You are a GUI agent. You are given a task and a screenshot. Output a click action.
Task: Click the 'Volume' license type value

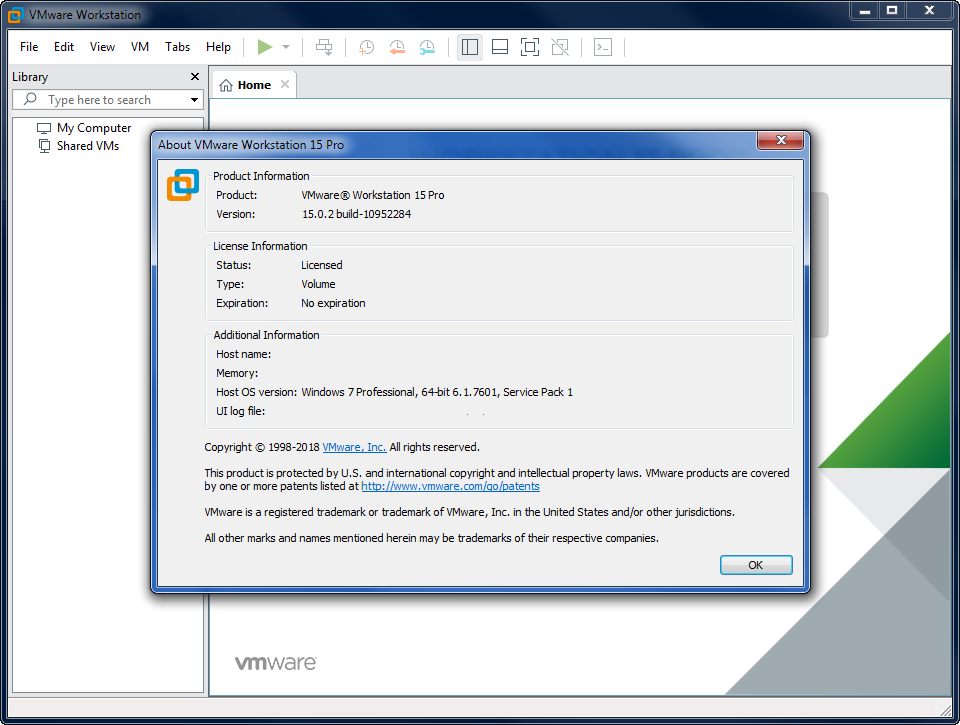[318, 284]
